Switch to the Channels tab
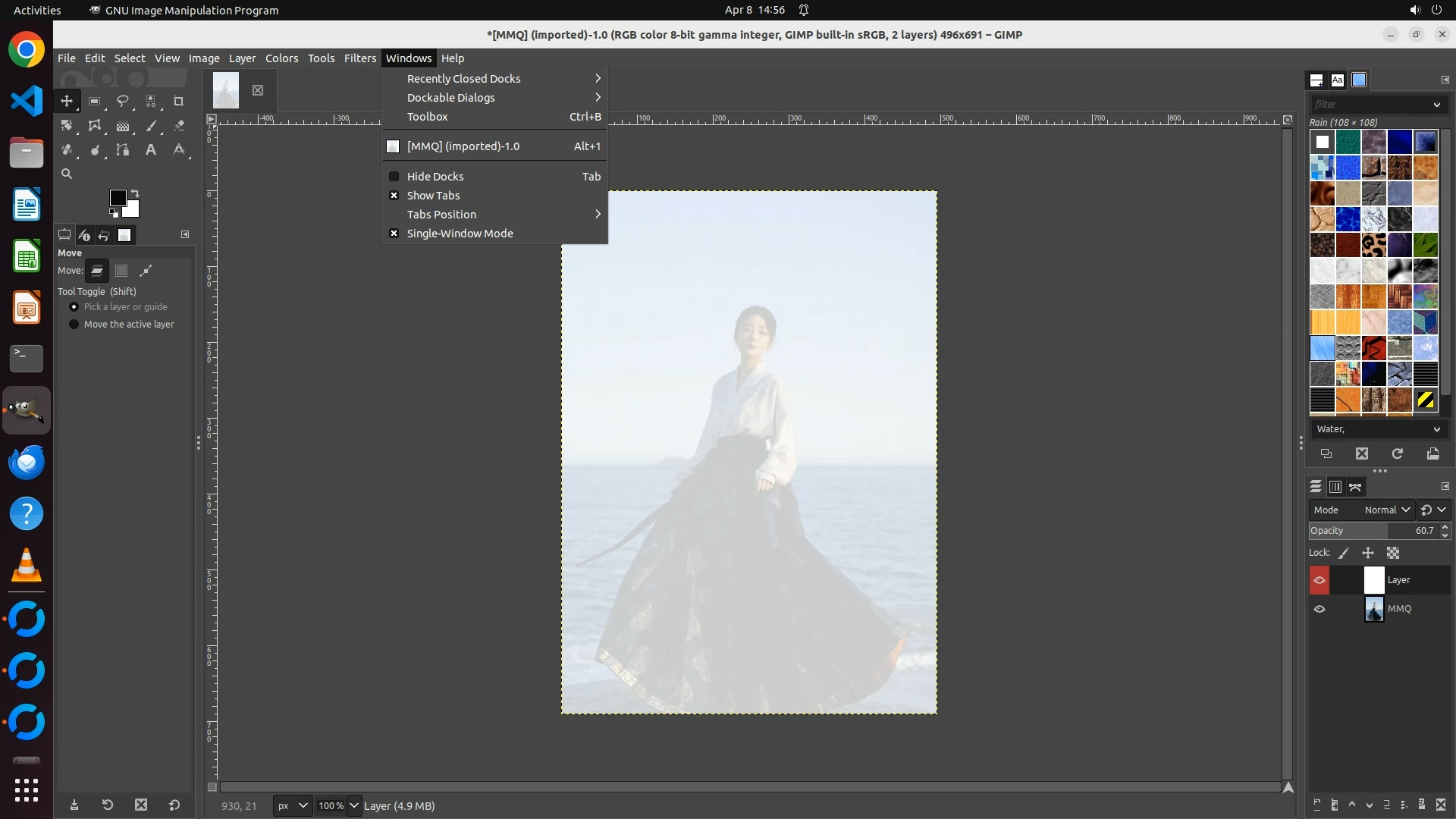Screen dimensions: 1456x819 [x=1335, y=487]
